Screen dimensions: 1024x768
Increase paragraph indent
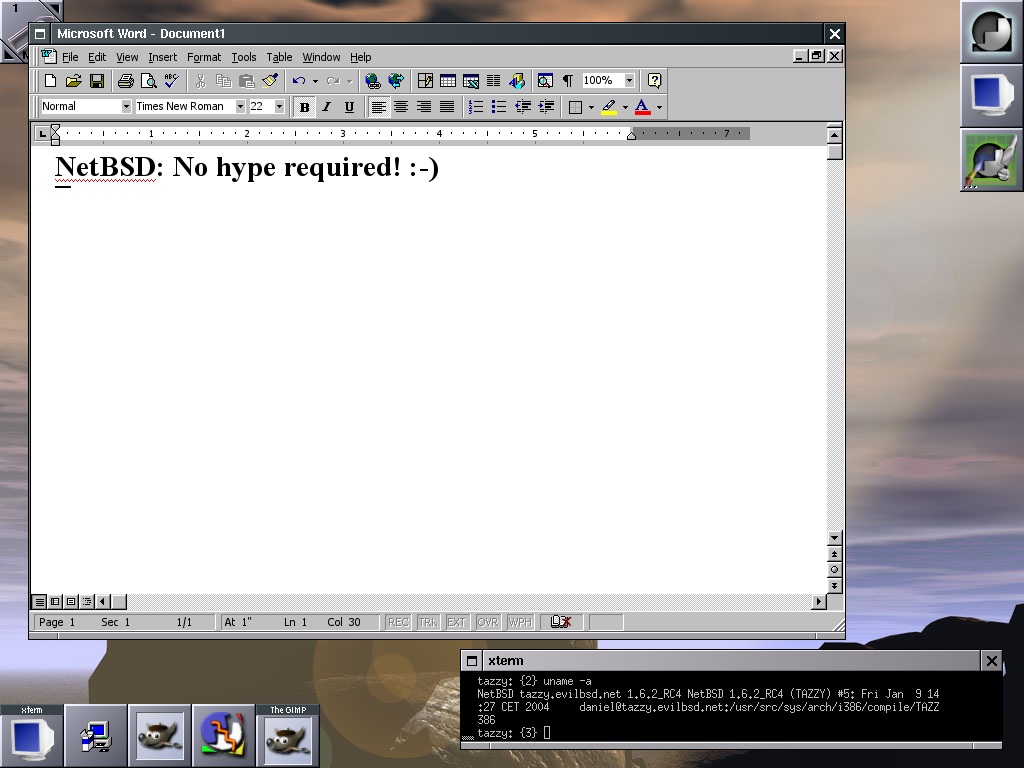coord(546,106)
